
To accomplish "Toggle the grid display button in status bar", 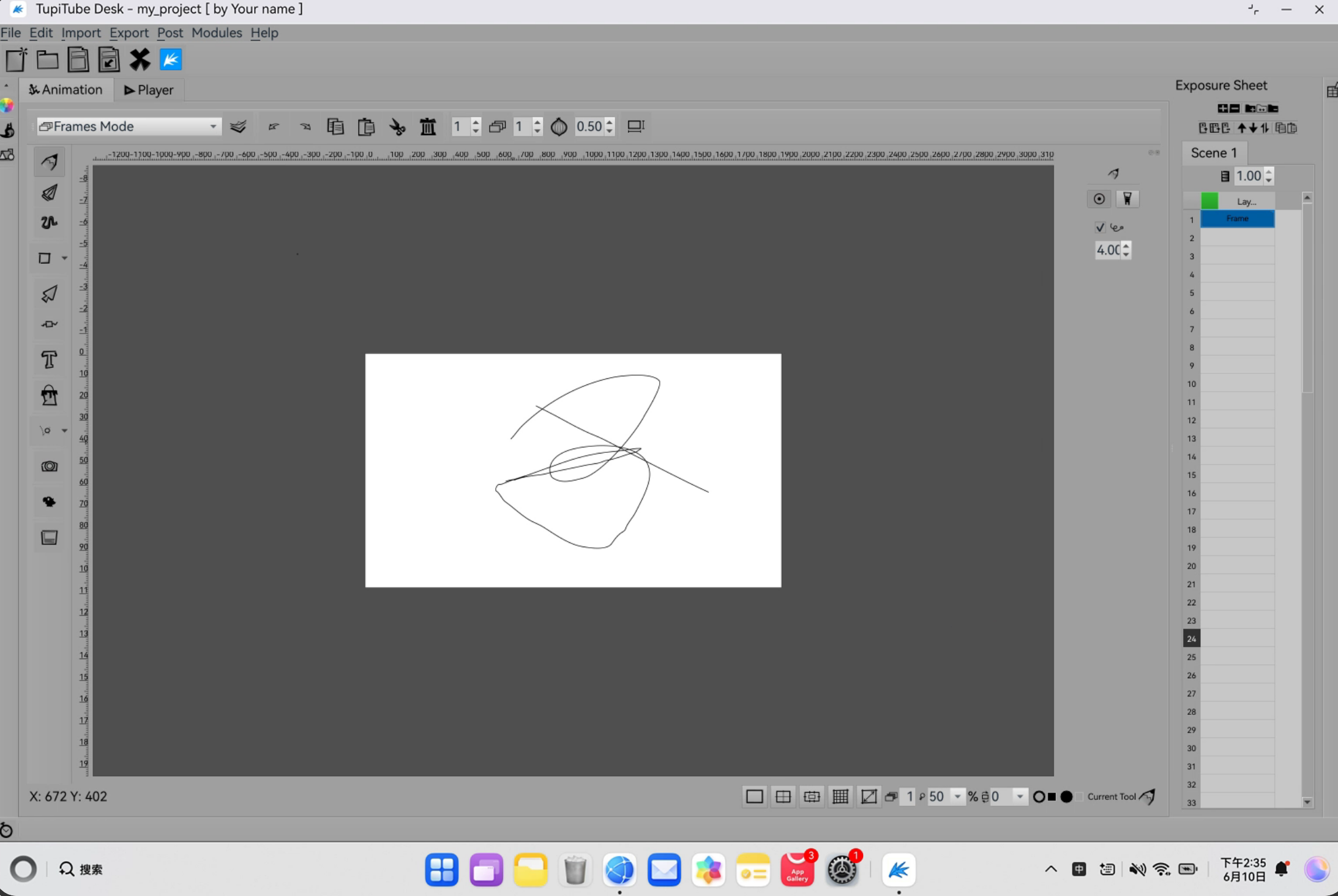I will 840,796.
